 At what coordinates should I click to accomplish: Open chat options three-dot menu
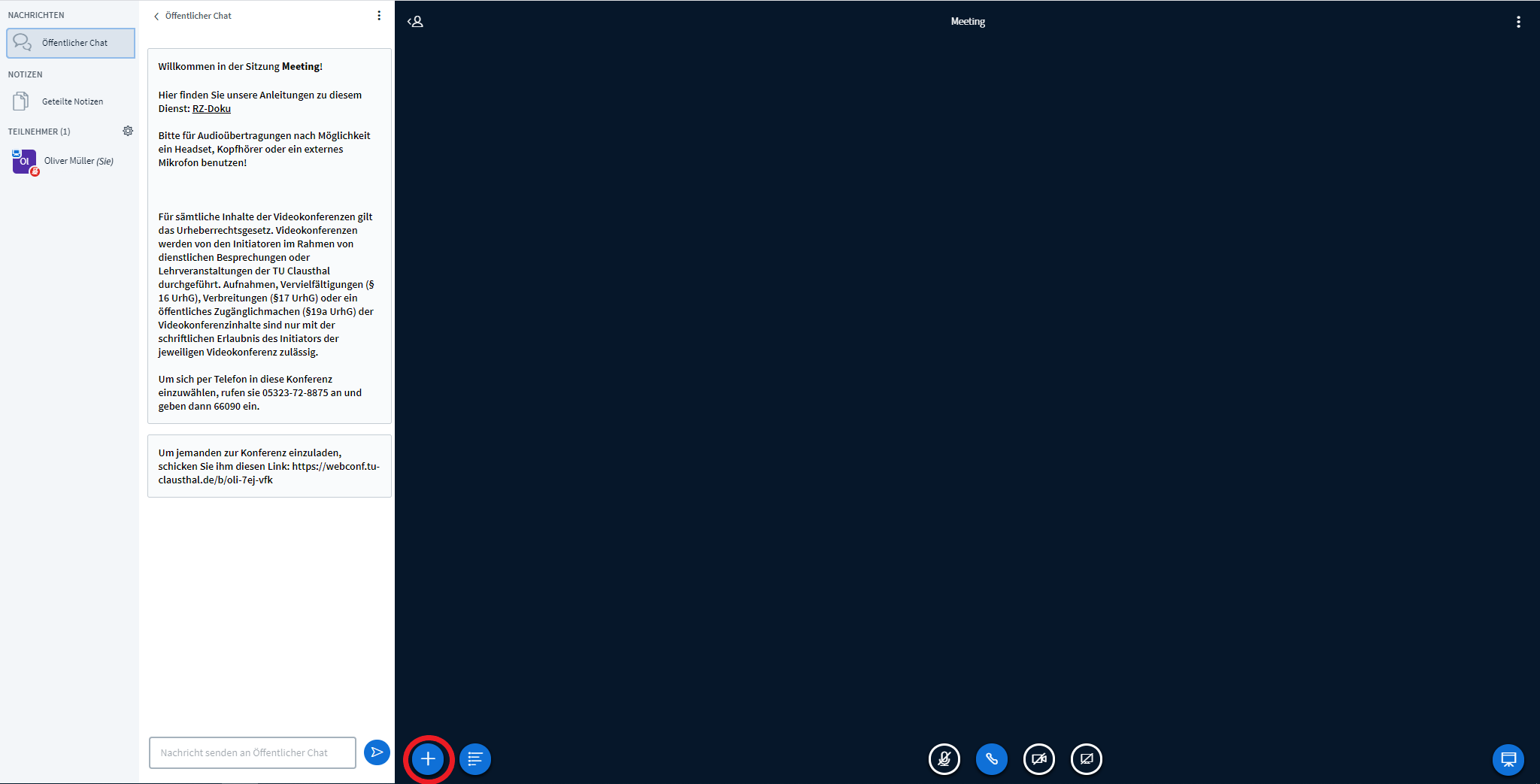coord(379,16)
